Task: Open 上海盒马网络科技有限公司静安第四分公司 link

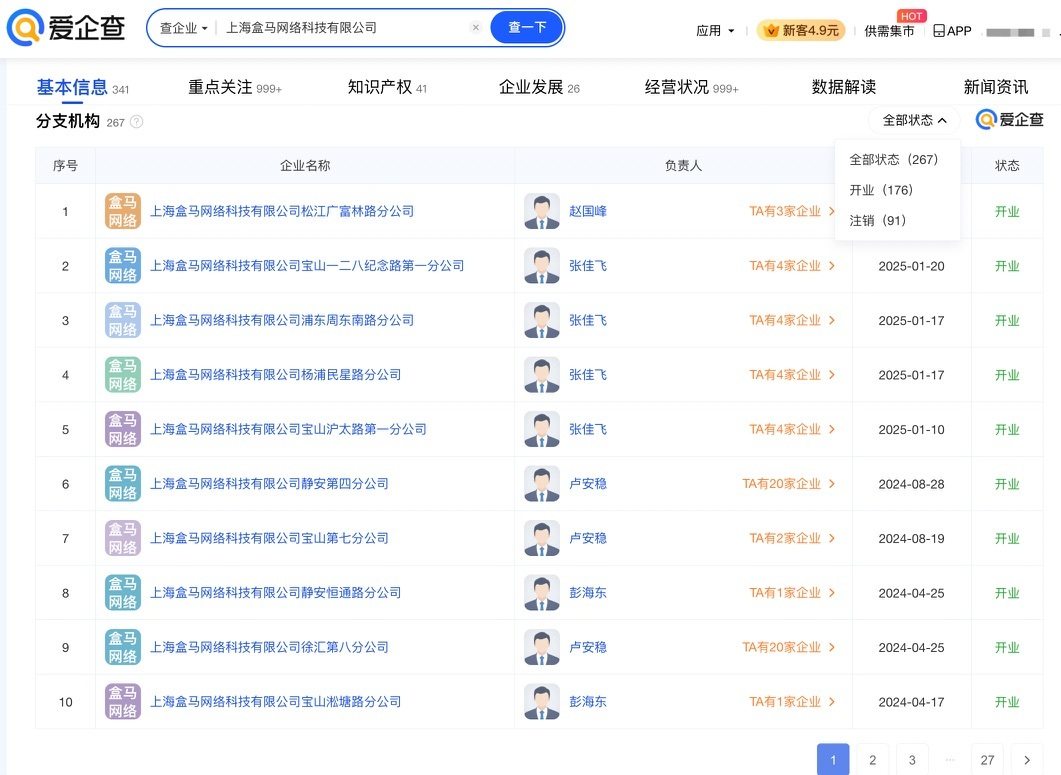Action: [x=269, y=484]
